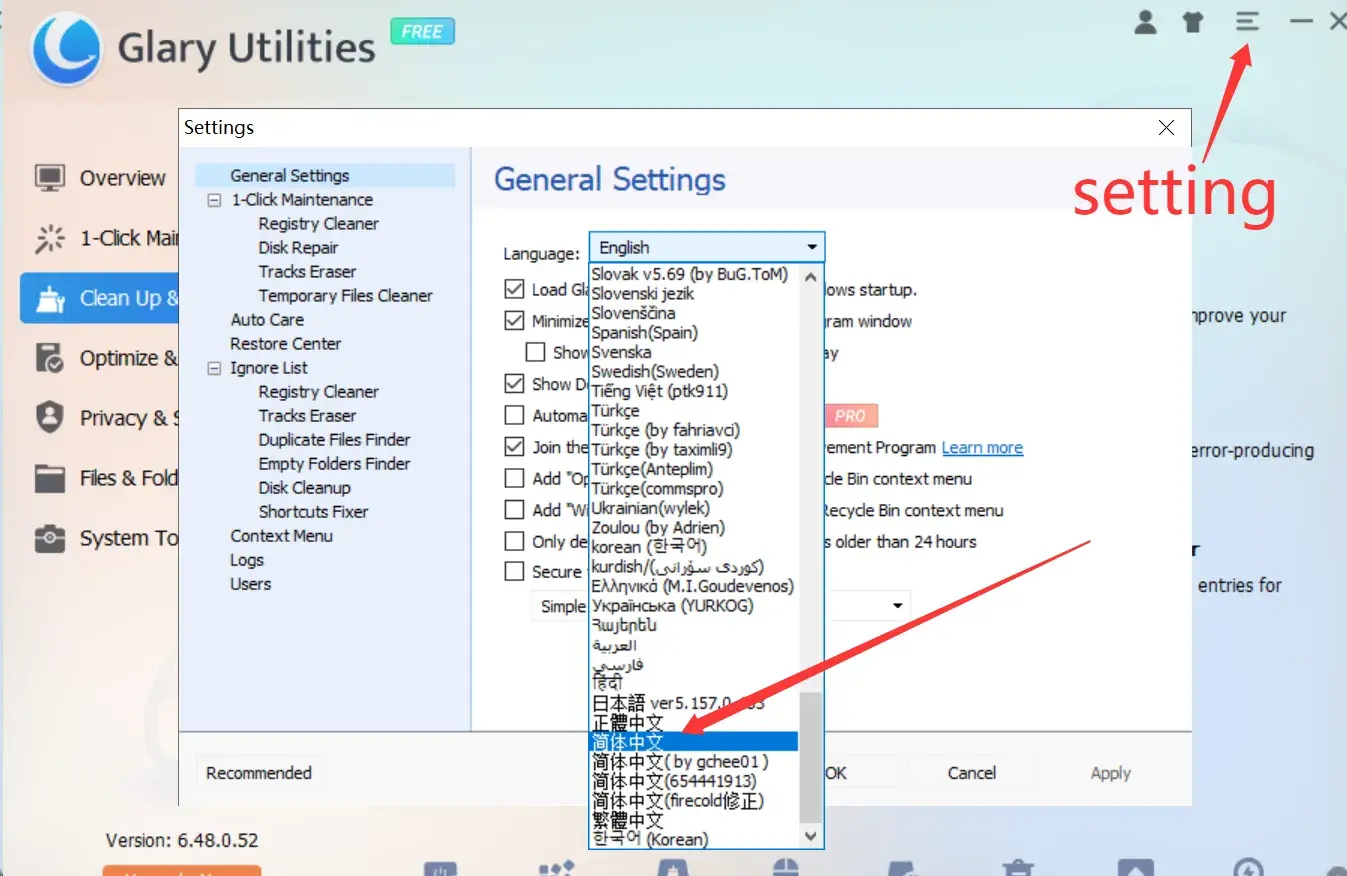Click the Privacy shield icon in the sidebar
This screenshot has width=1347, height=876.
(x=49, y=417)
